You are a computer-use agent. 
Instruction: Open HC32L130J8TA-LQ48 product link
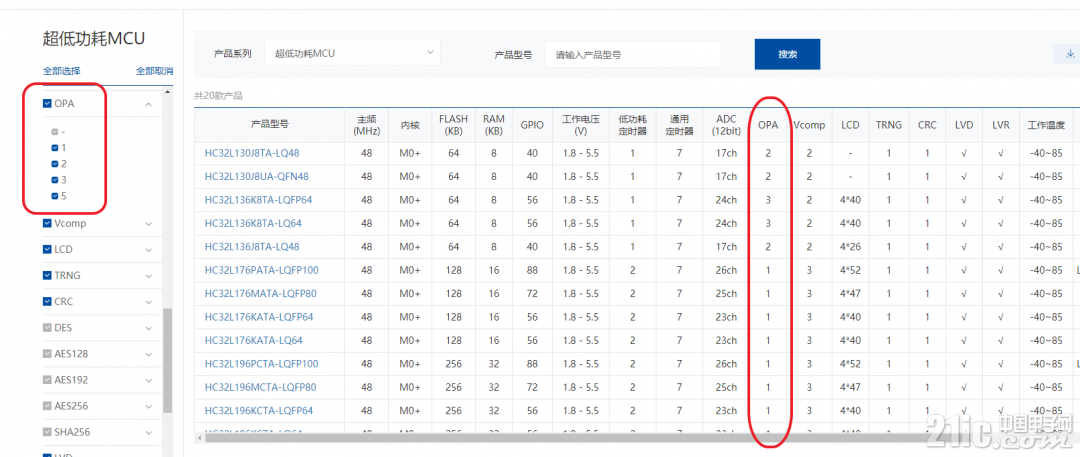[x=252, y=153]
